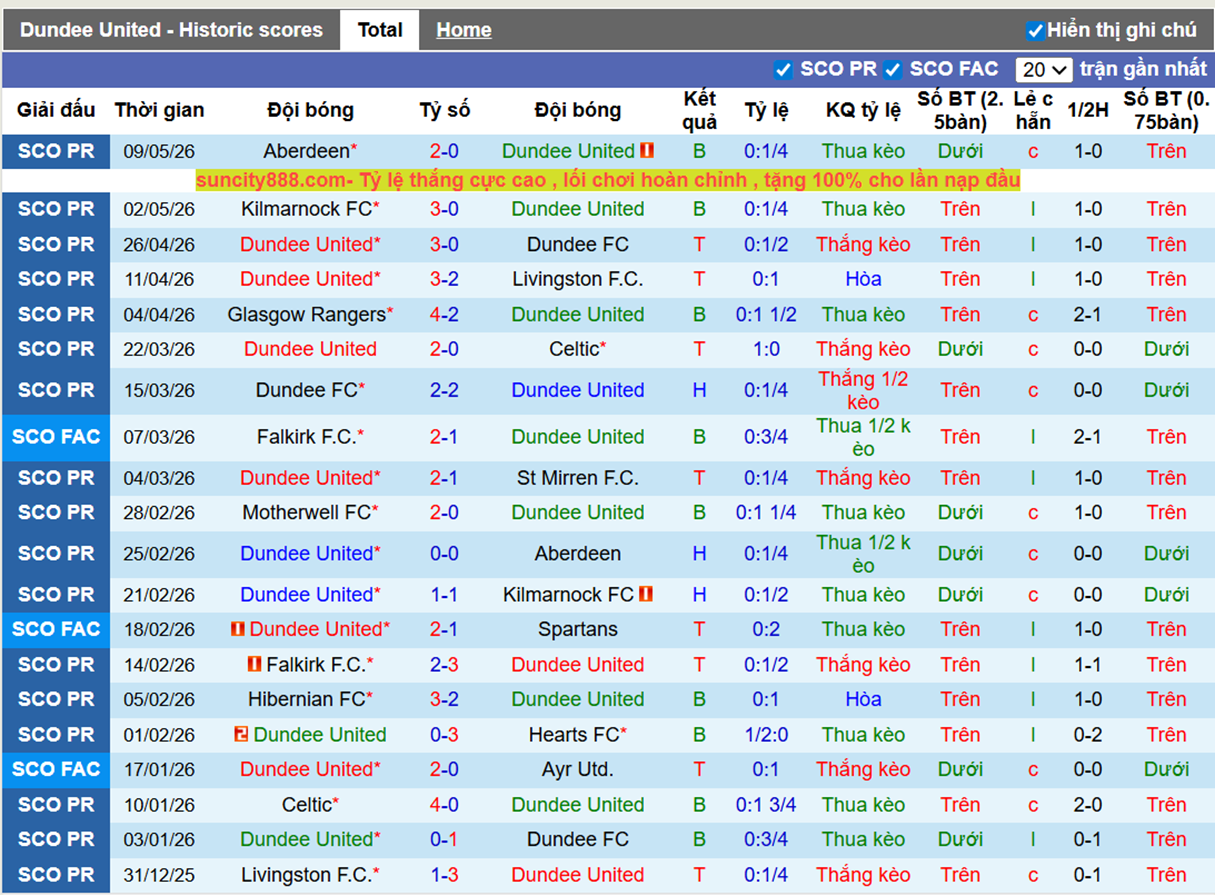Viewport: 1215px width, 895px height.
Task: Click SCO FAC league label for 18/02/26
Action: [56, 629]
